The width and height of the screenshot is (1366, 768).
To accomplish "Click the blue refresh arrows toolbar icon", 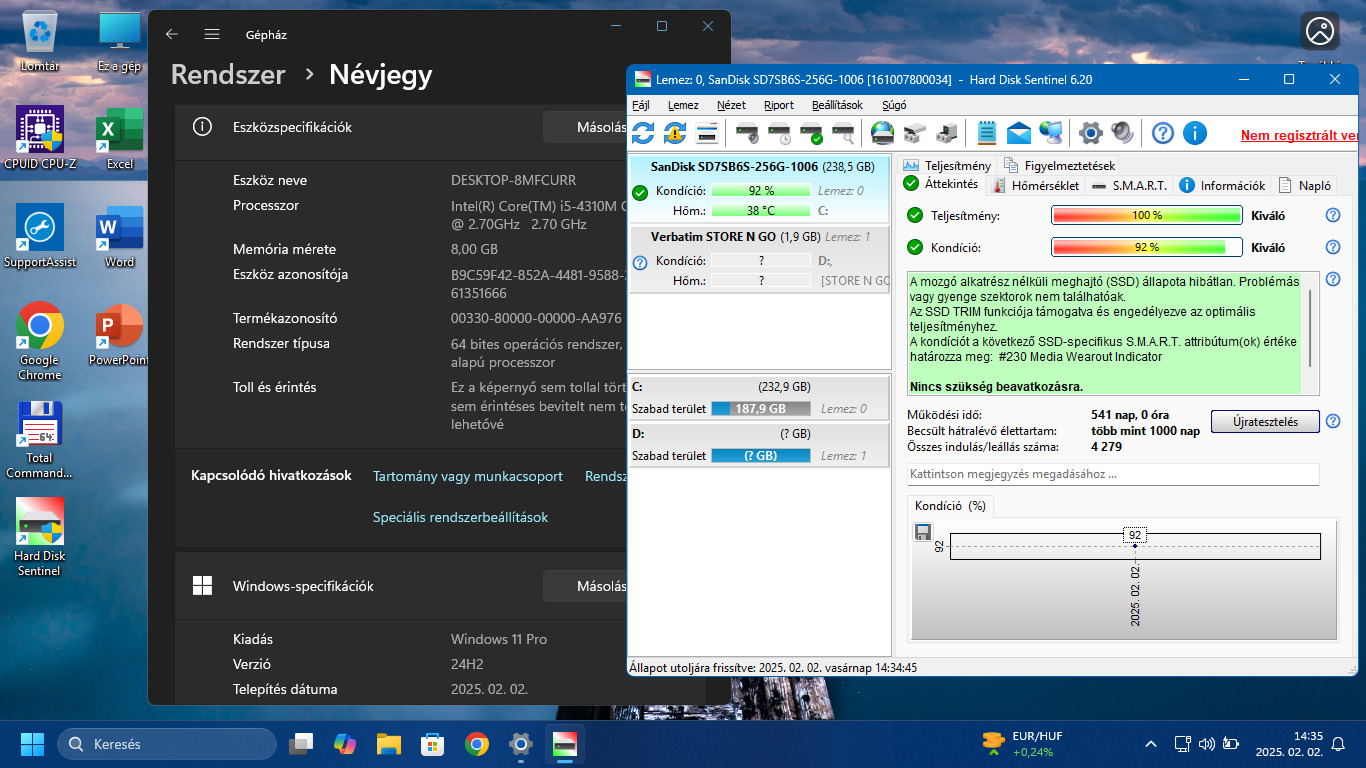I will (x=643, y=132).
